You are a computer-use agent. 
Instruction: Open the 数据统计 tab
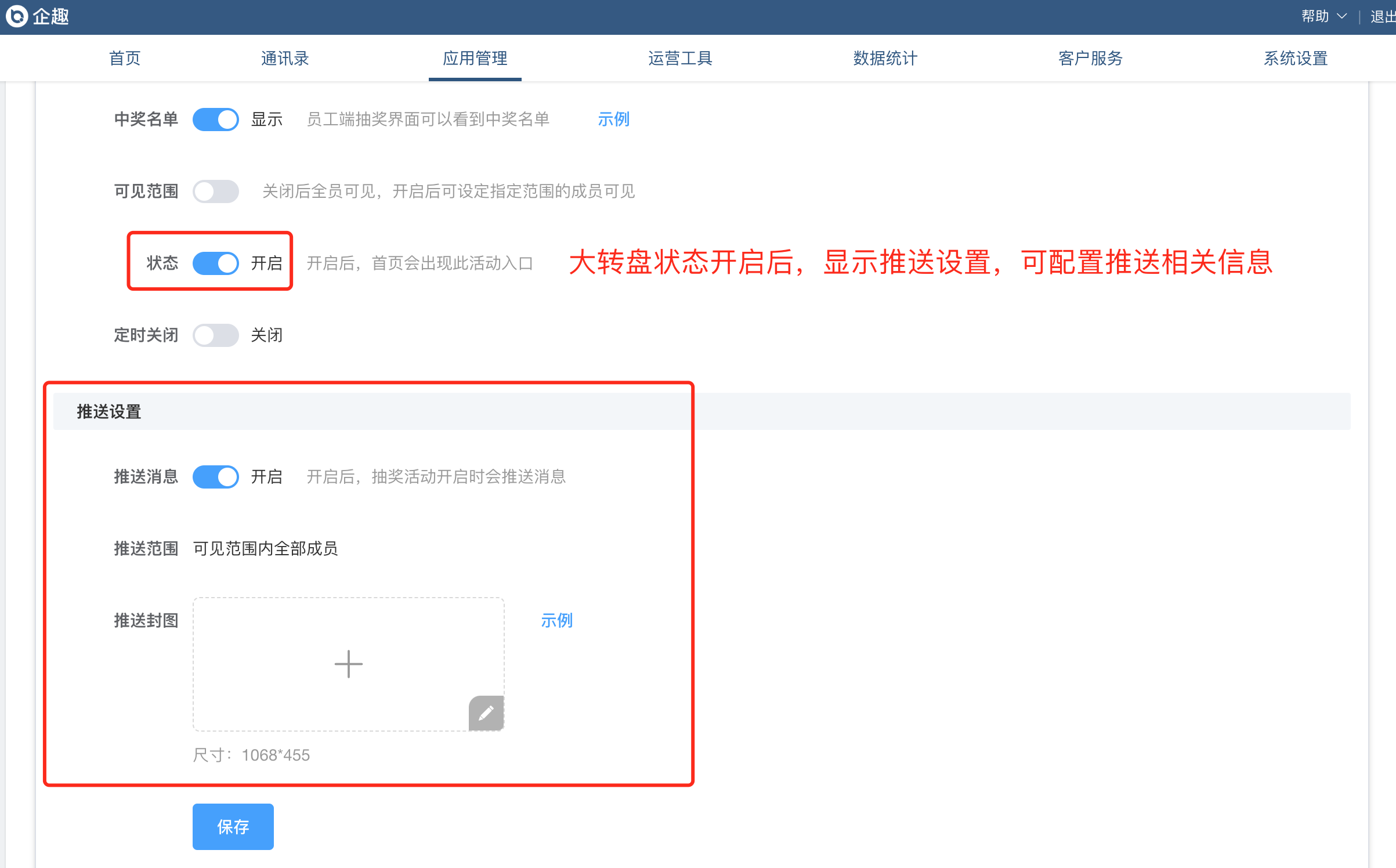click(x=885, y=58)
